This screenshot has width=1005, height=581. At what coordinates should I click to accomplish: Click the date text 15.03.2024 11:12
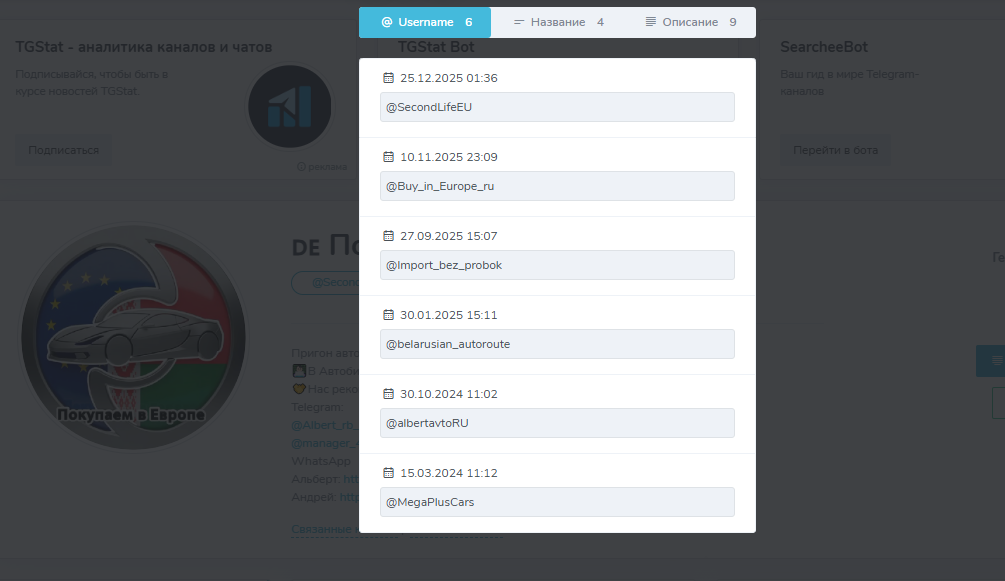[449, 473]
